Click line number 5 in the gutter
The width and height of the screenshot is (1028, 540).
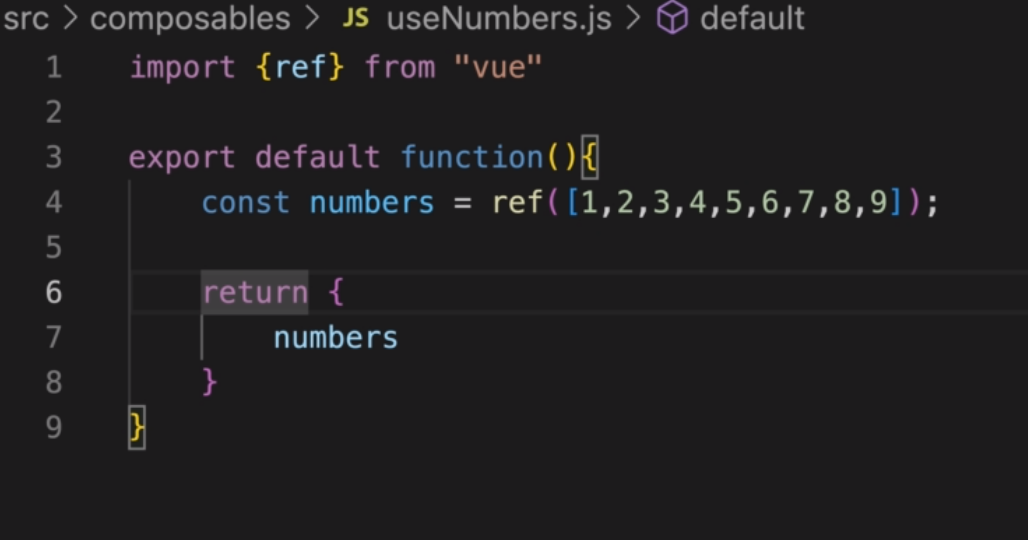54,247
